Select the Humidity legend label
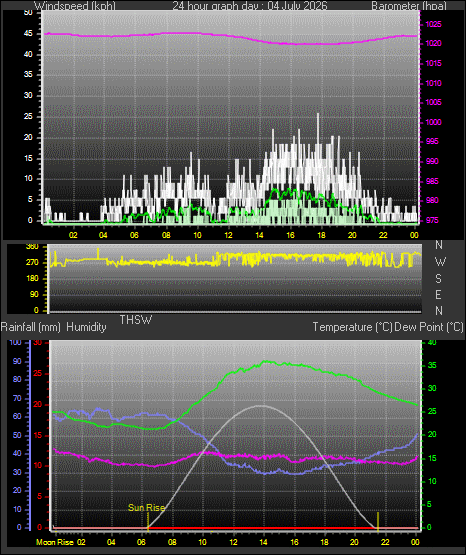 (86, 327)
